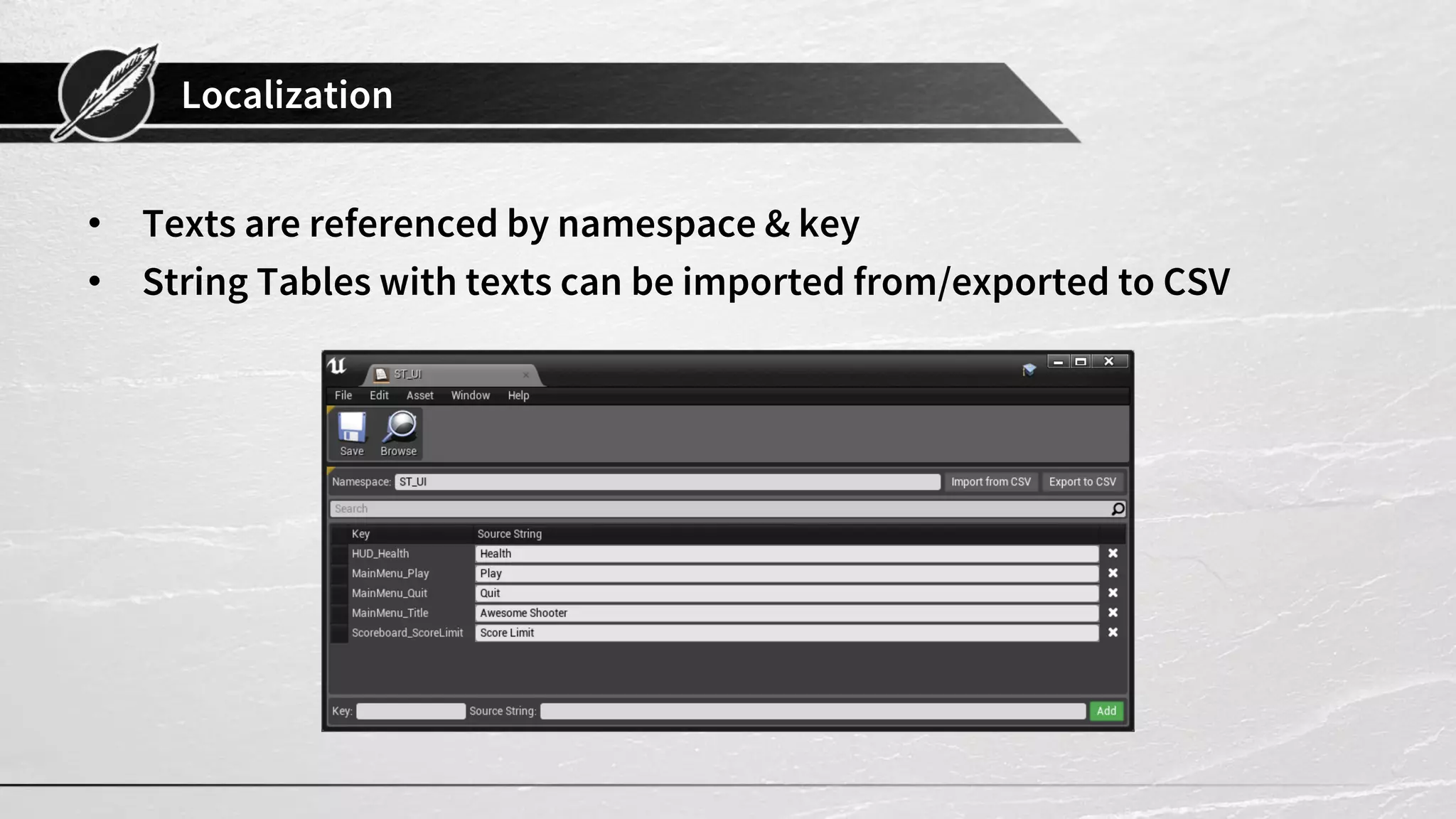Click the Namespace input field
The height and width of the screenshot is (819, 1456).
coord(668,482)
